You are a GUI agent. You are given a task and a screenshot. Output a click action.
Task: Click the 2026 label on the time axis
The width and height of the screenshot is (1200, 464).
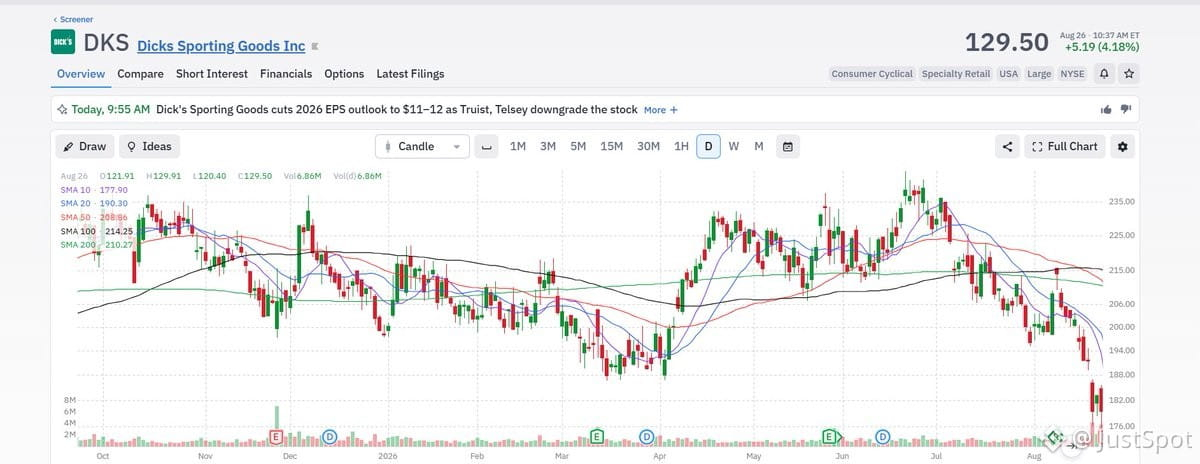(x=386, y=454)
